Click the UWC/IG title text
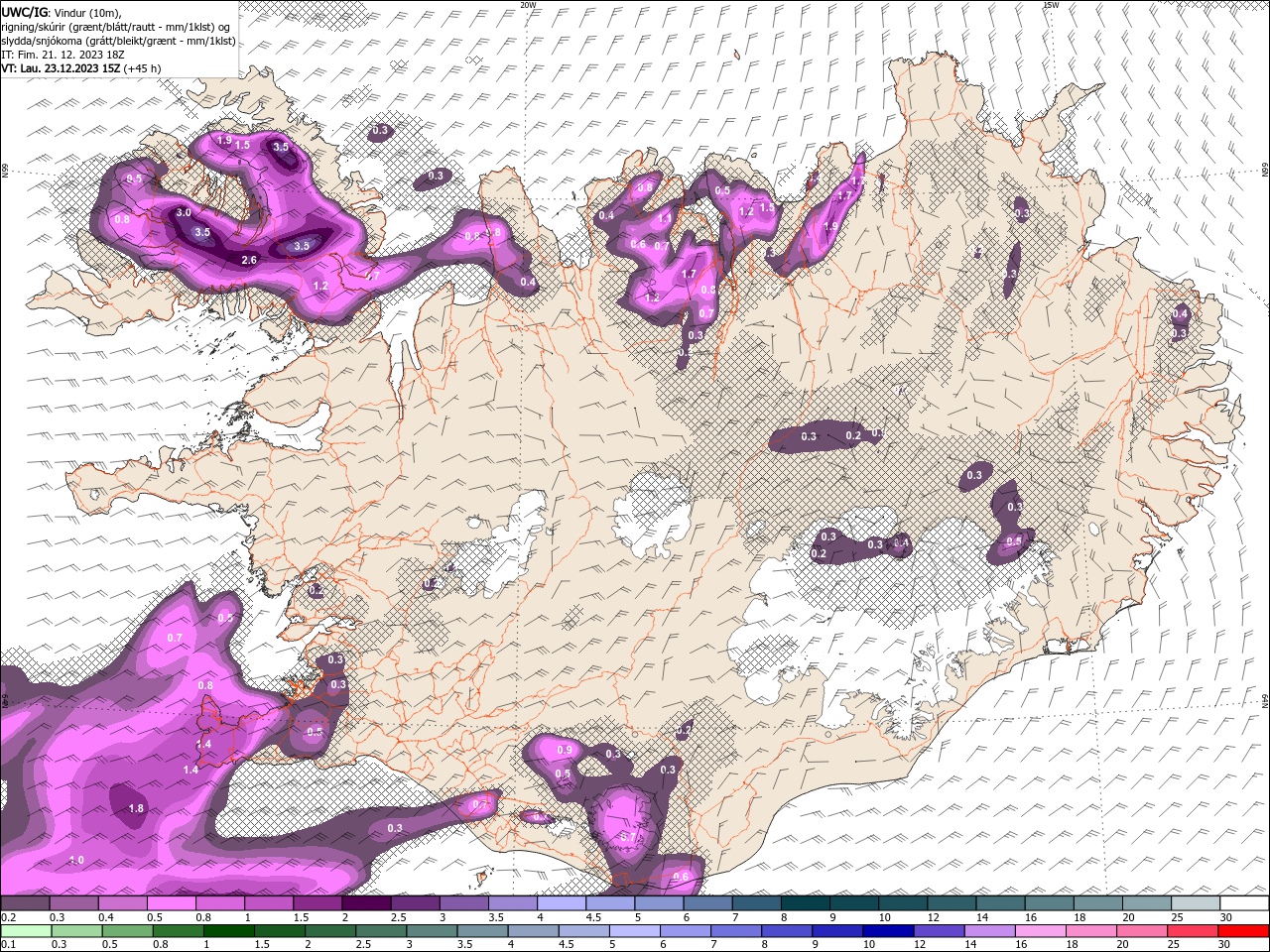The height and width of the screenshot is (952, 1270). [x=25, y=11]
